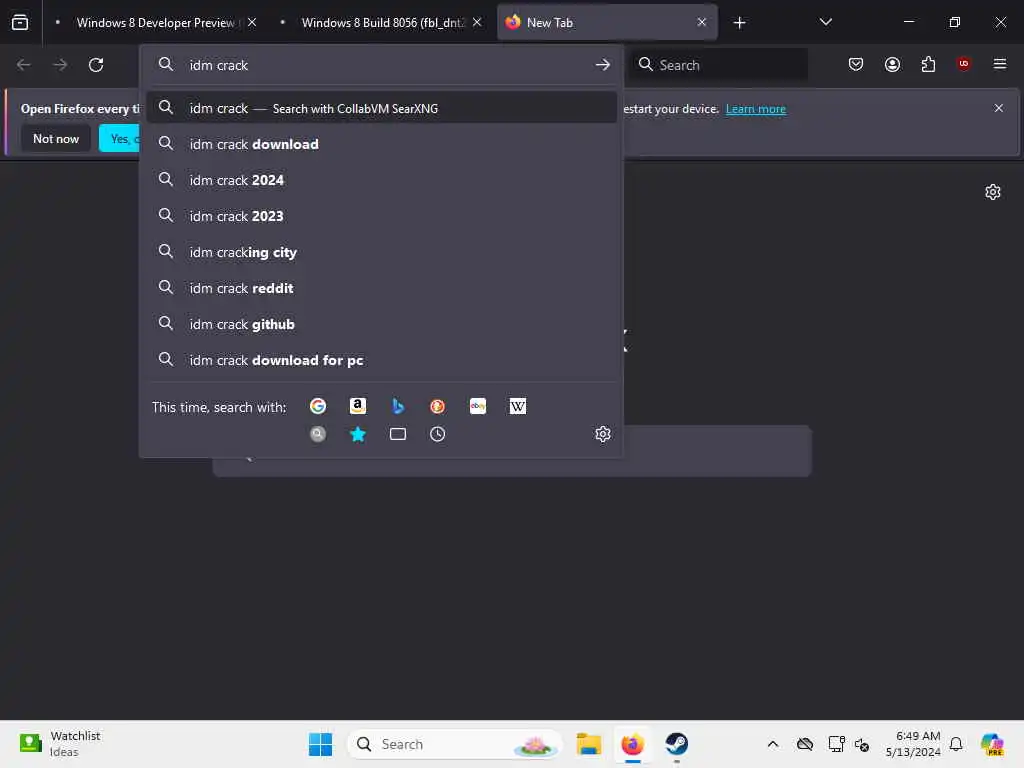Open the Firefox account icon

[x=892, y=64]
